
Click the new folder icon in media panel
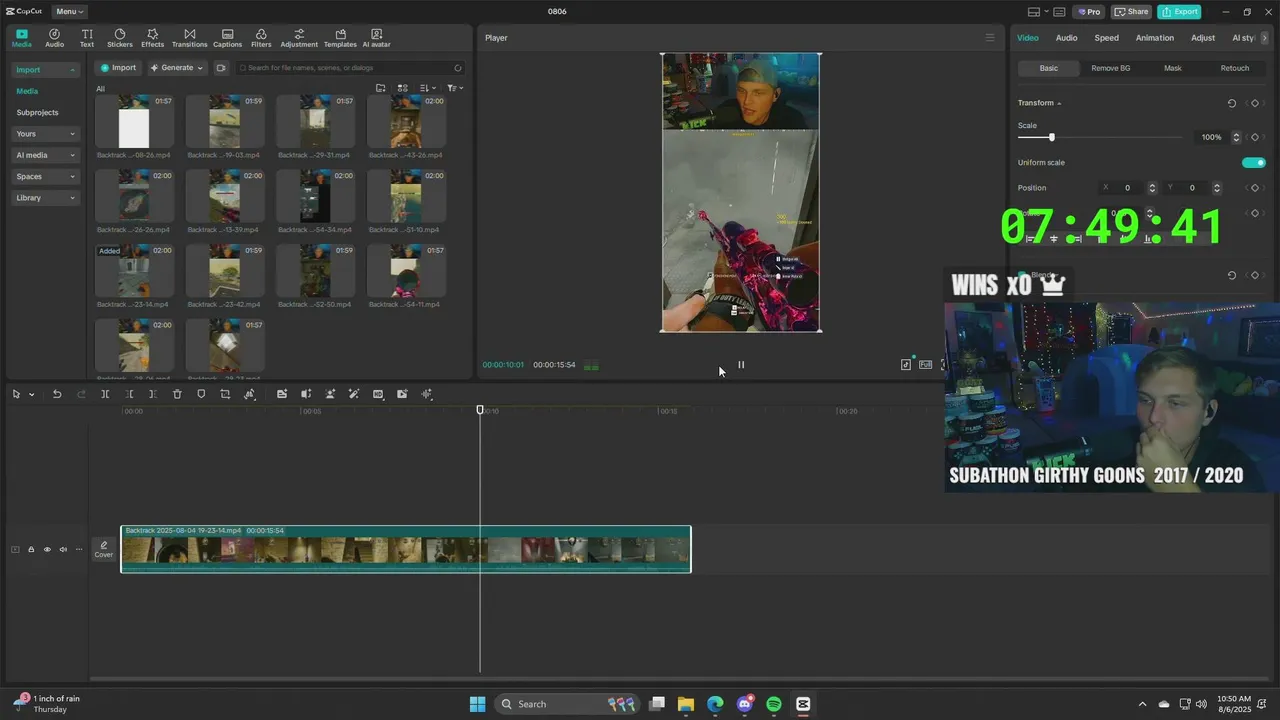381,88
